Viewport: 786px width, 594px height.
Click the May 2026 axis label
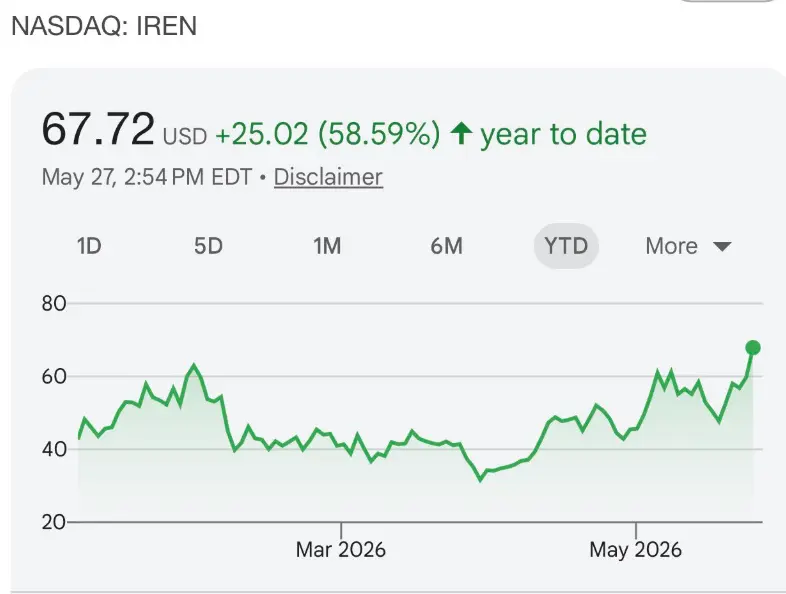click(x=636, y=549)
